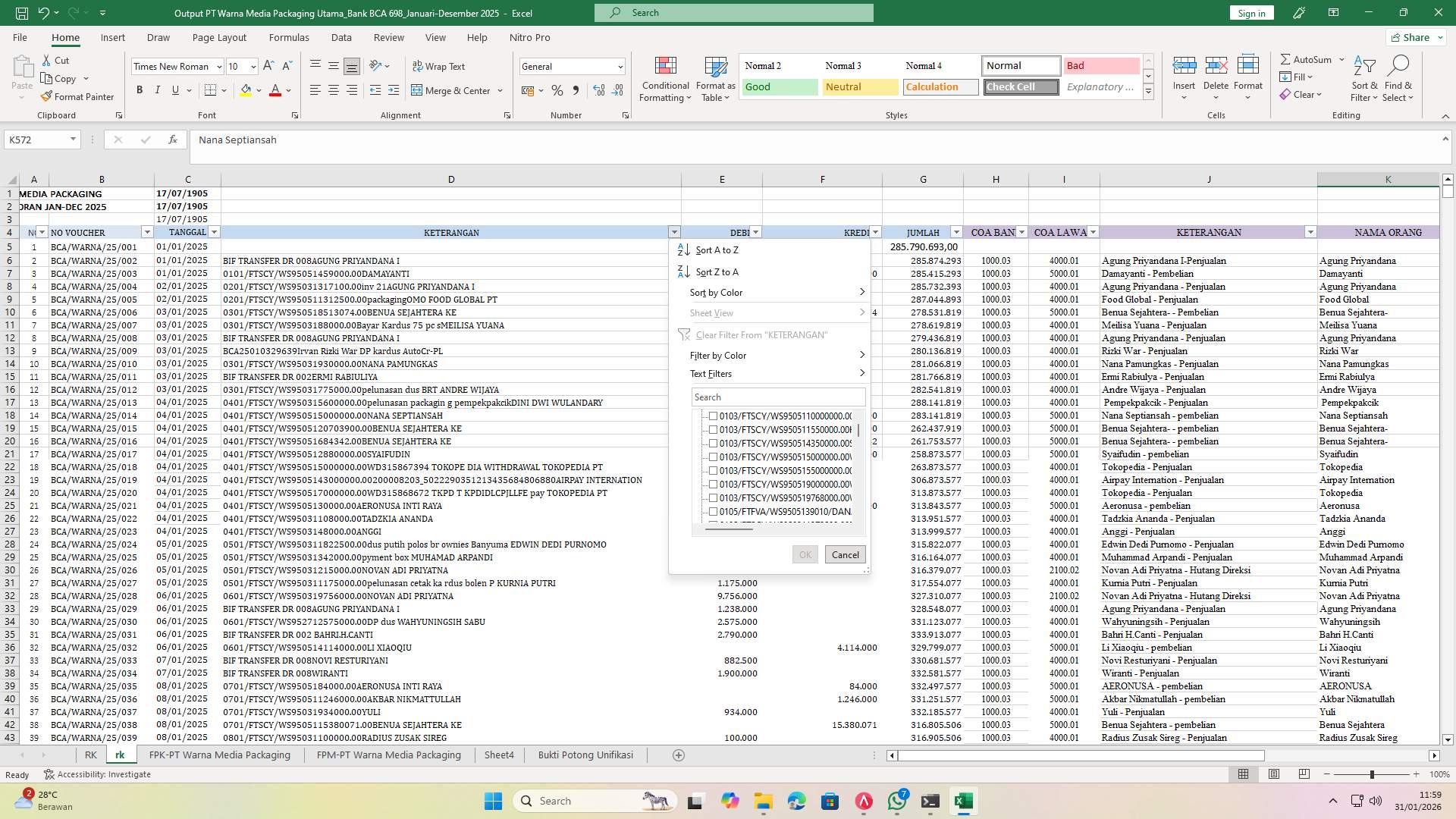Image resolution: width=1456 pixels, height=819 pixels.
Task: Check the 0103/FTSCY/WS9505110000000 filter item
Action: coord(714,416)
